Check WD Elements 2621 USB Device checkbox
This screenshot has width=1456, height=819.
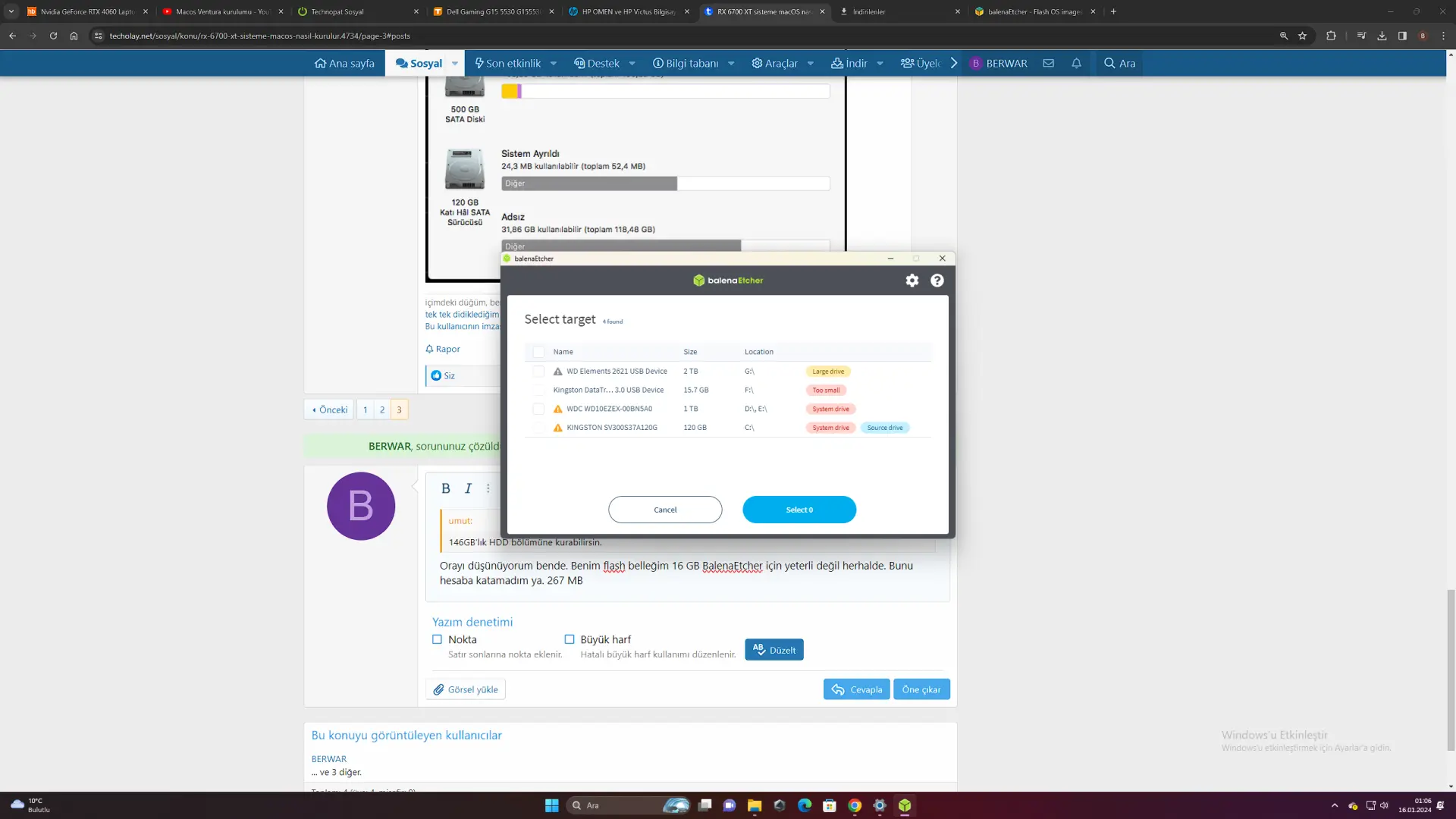pyautogui.click(x=538, y=372)
